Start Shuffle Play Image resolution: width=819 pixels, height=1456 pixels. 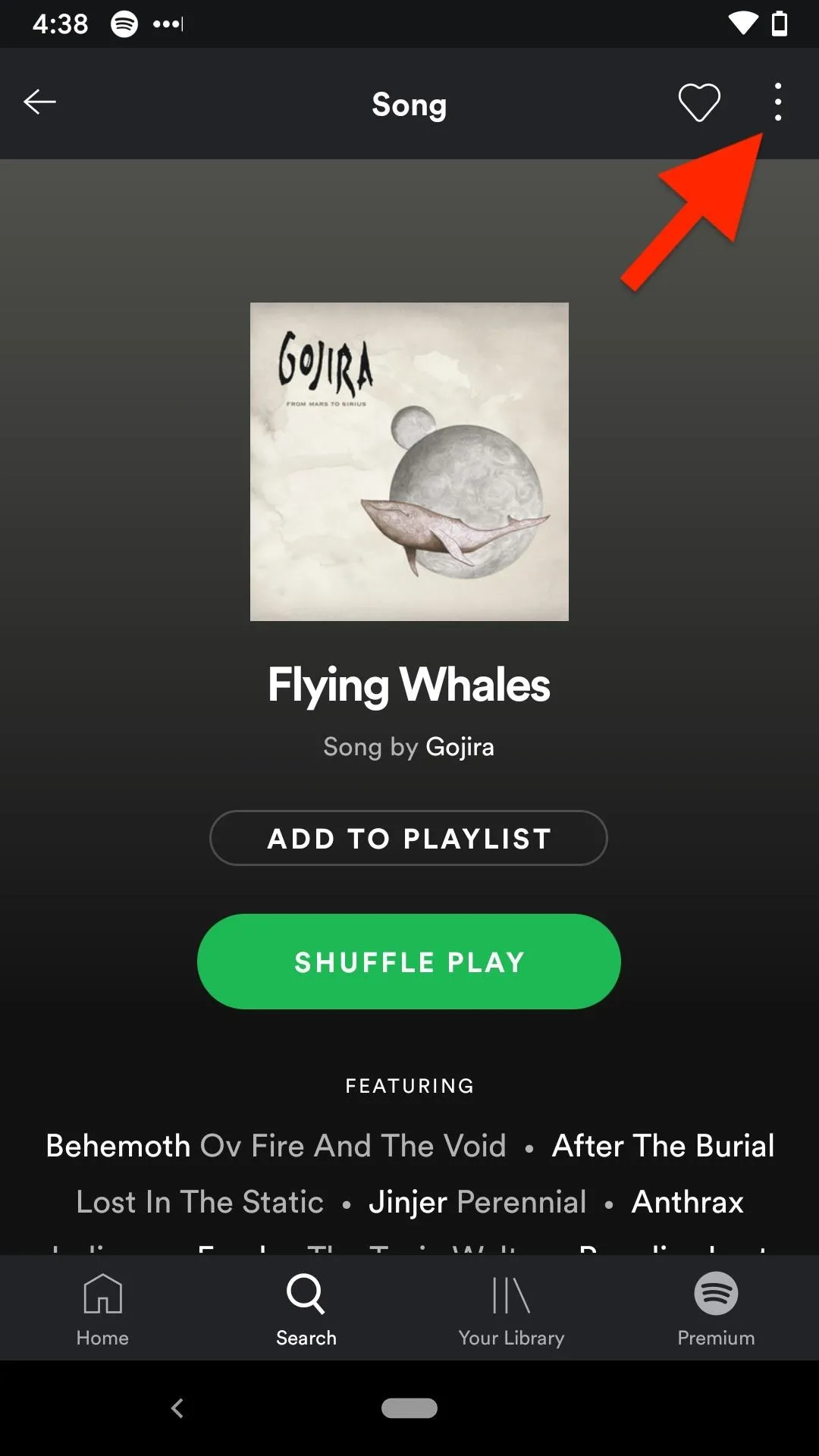[x=409, y=962]
